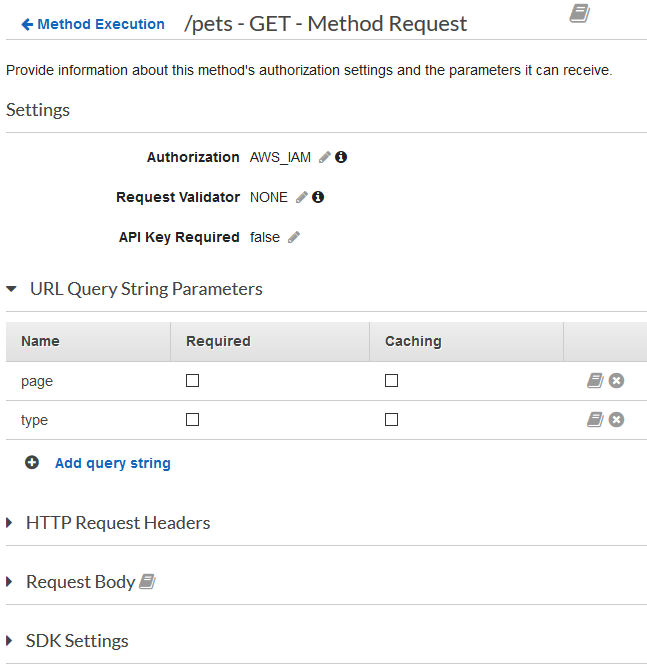The image size is (647, 671).
Task: Expand HTTP Request Headers section
Action: pos(12,523)
